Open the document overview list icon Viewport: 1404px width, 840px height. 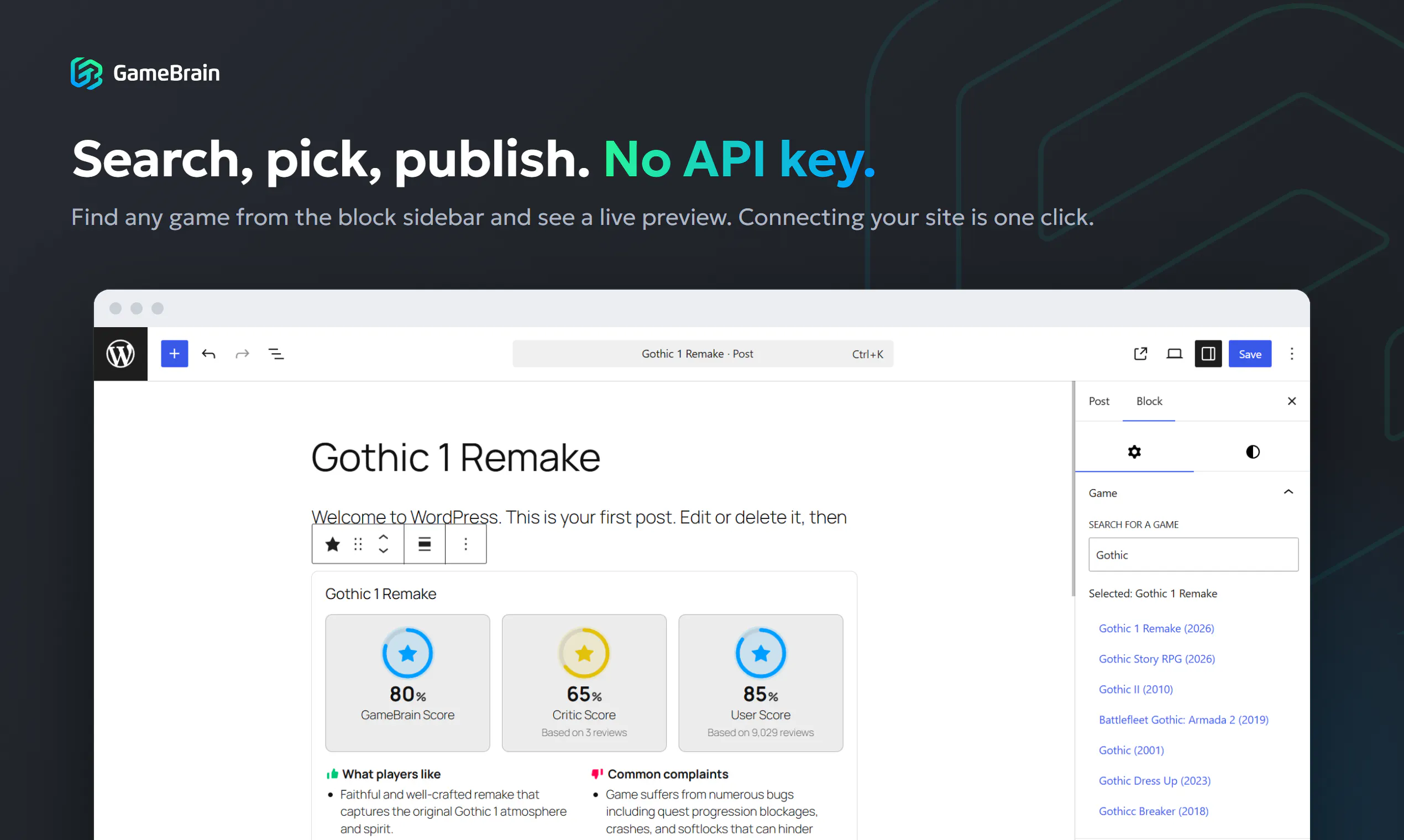(x=276, y=354)
